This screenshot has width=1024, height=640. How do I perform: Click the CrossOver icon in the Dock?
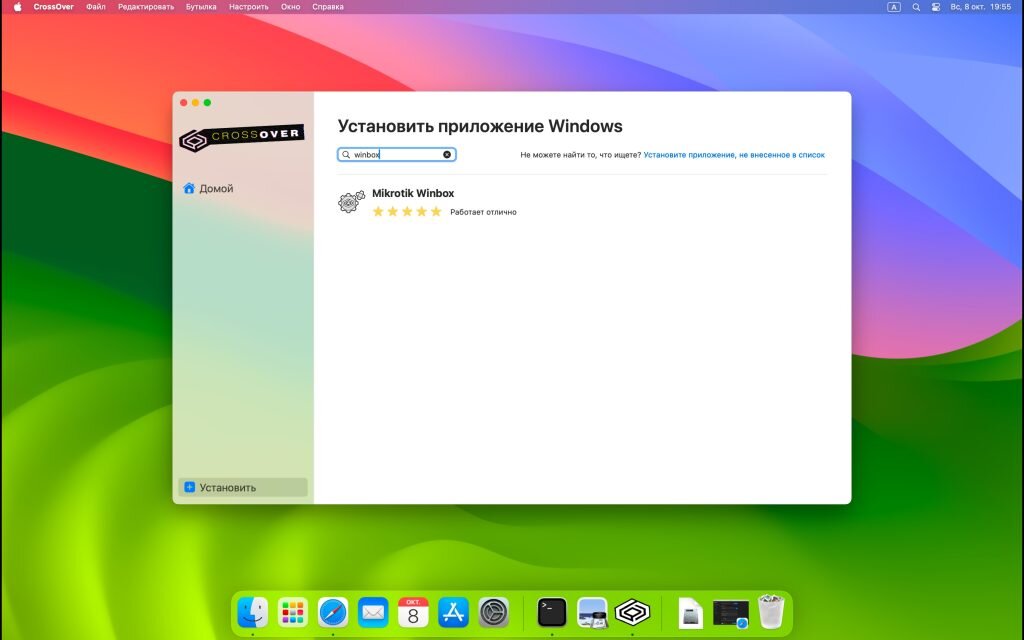[632, 613]
